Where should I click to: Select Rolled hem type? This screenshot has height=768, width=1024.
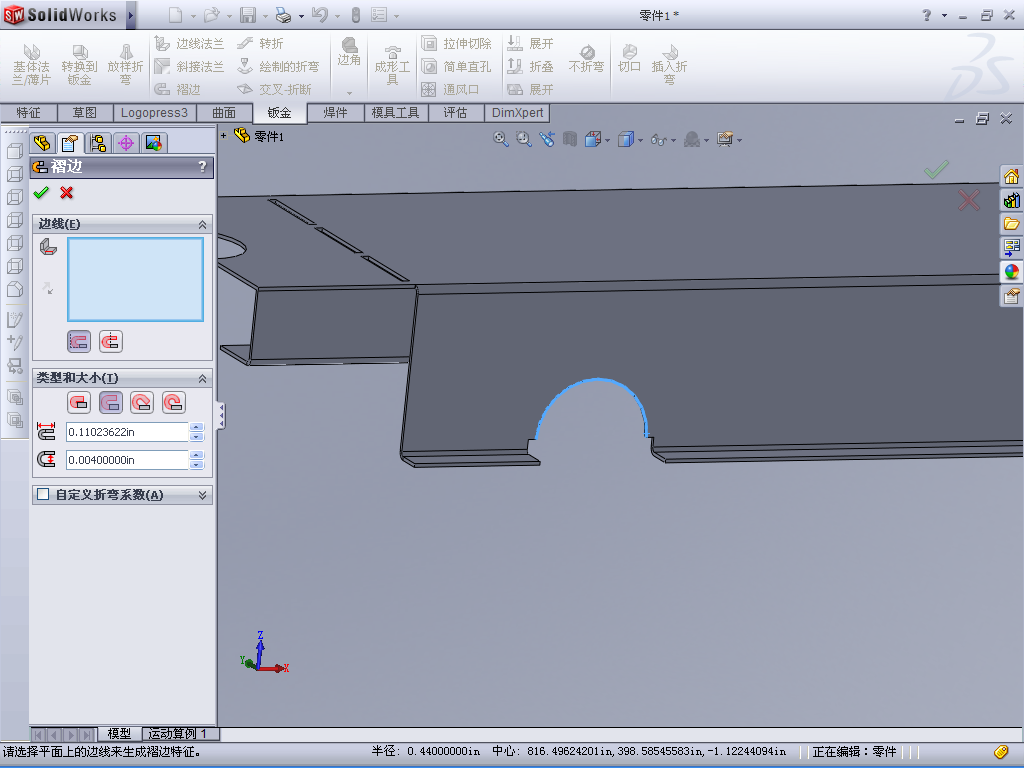(x=174, y=402)
